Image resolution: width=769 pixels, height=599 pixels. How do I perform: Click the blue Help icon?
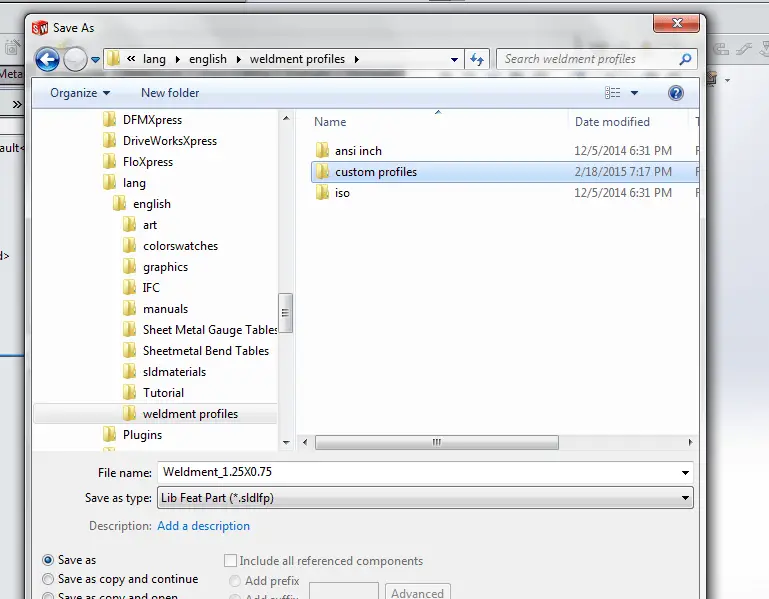tap(676, 93)
